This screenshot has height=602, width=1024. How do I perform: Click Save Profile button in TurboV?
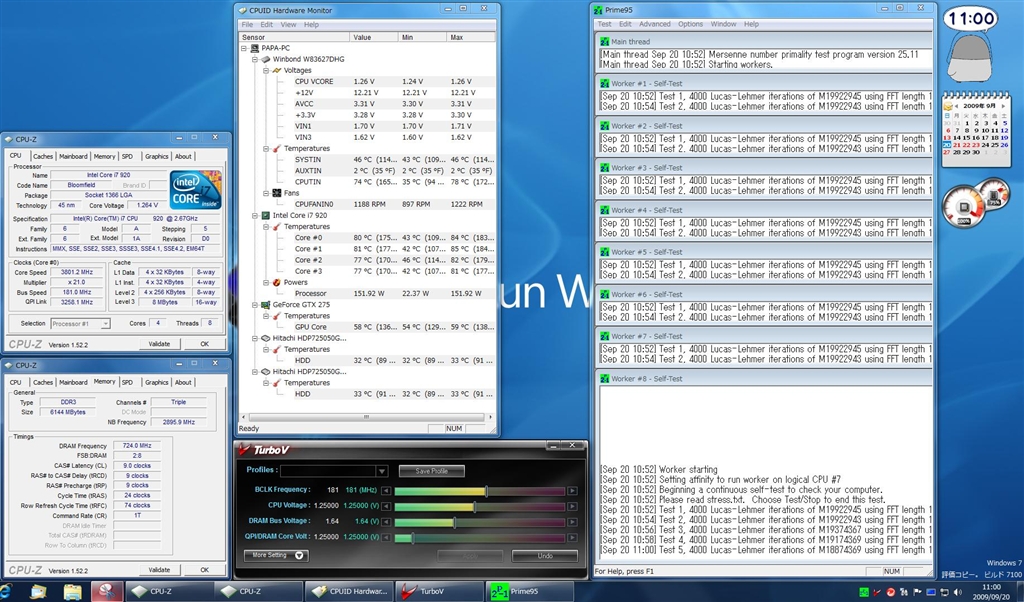point(432,471)
